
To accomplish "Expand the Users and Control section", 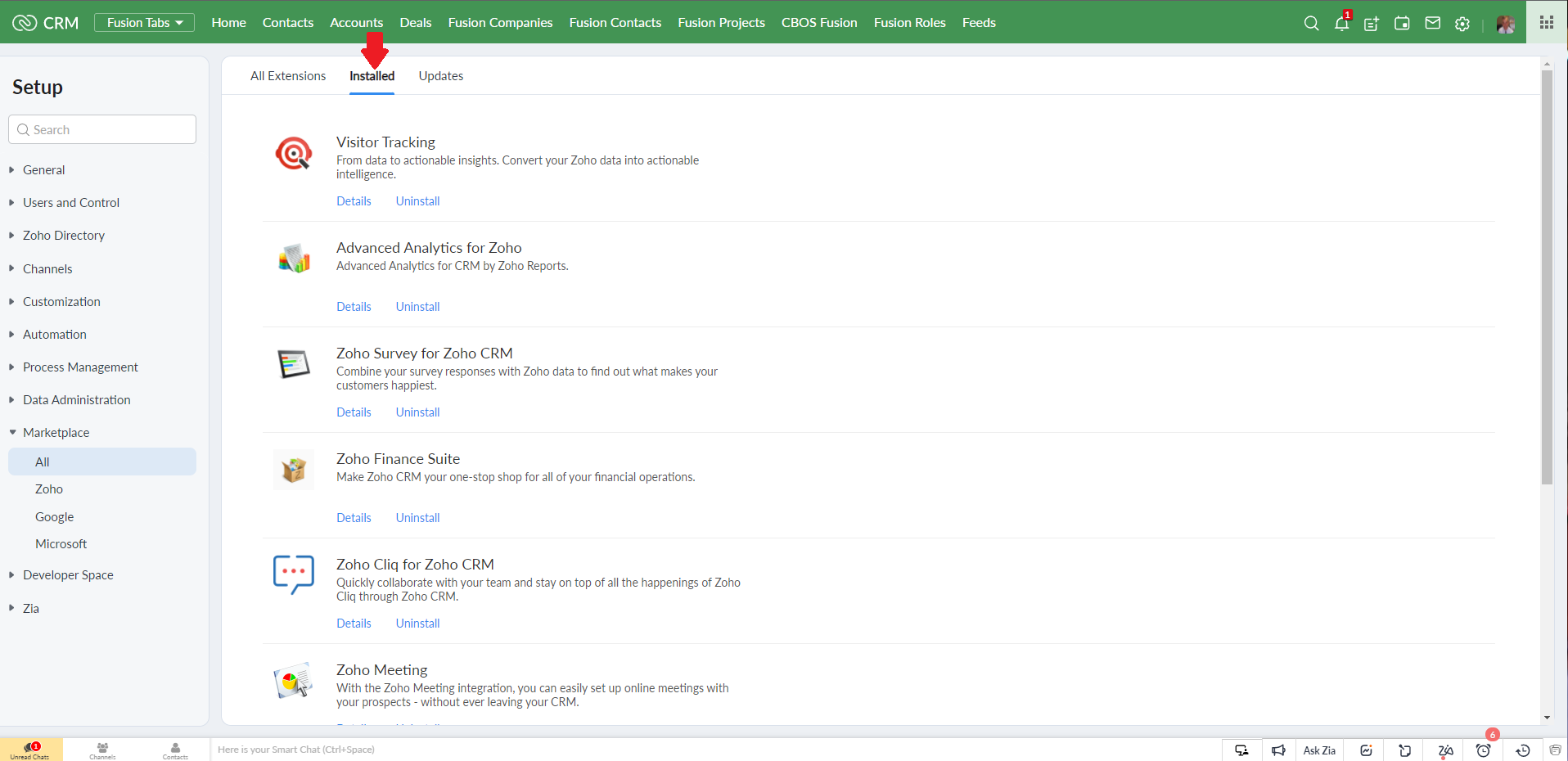I will pyautogui.click(x=70, y=203).
